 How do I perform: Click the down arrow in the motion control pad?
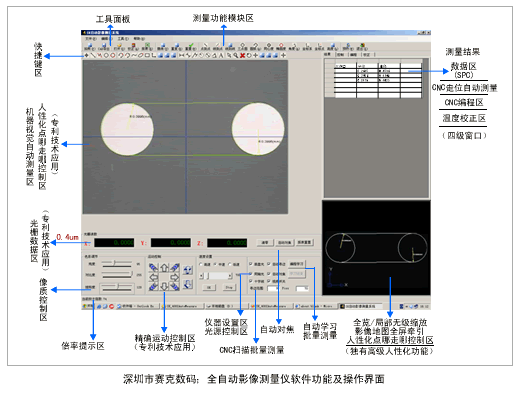click(164, 286)
